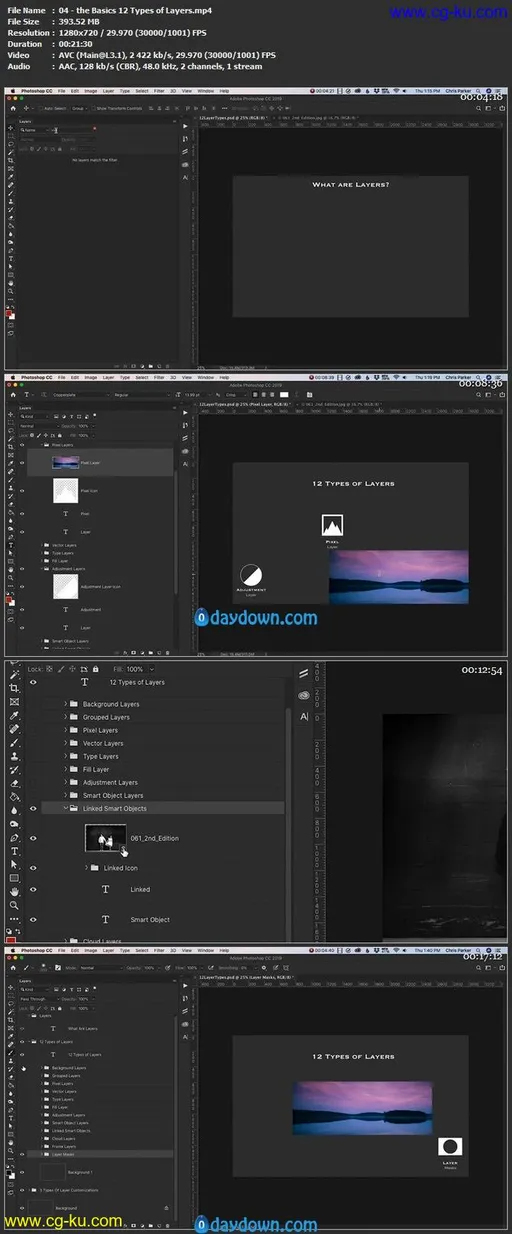The width and height of the screenshot is (512, 1234).
Task: Open File menu in 00:08:36 frame
Action: tap(61, 377)
